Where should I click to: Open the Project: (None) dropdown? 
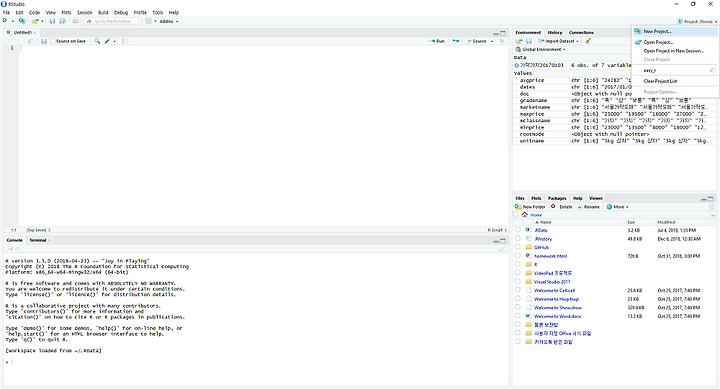697,22
